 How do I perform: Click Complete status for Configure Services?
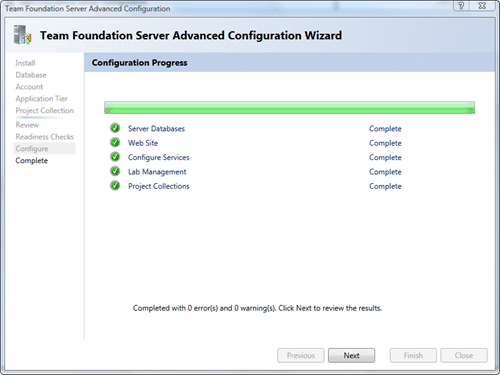385,157
